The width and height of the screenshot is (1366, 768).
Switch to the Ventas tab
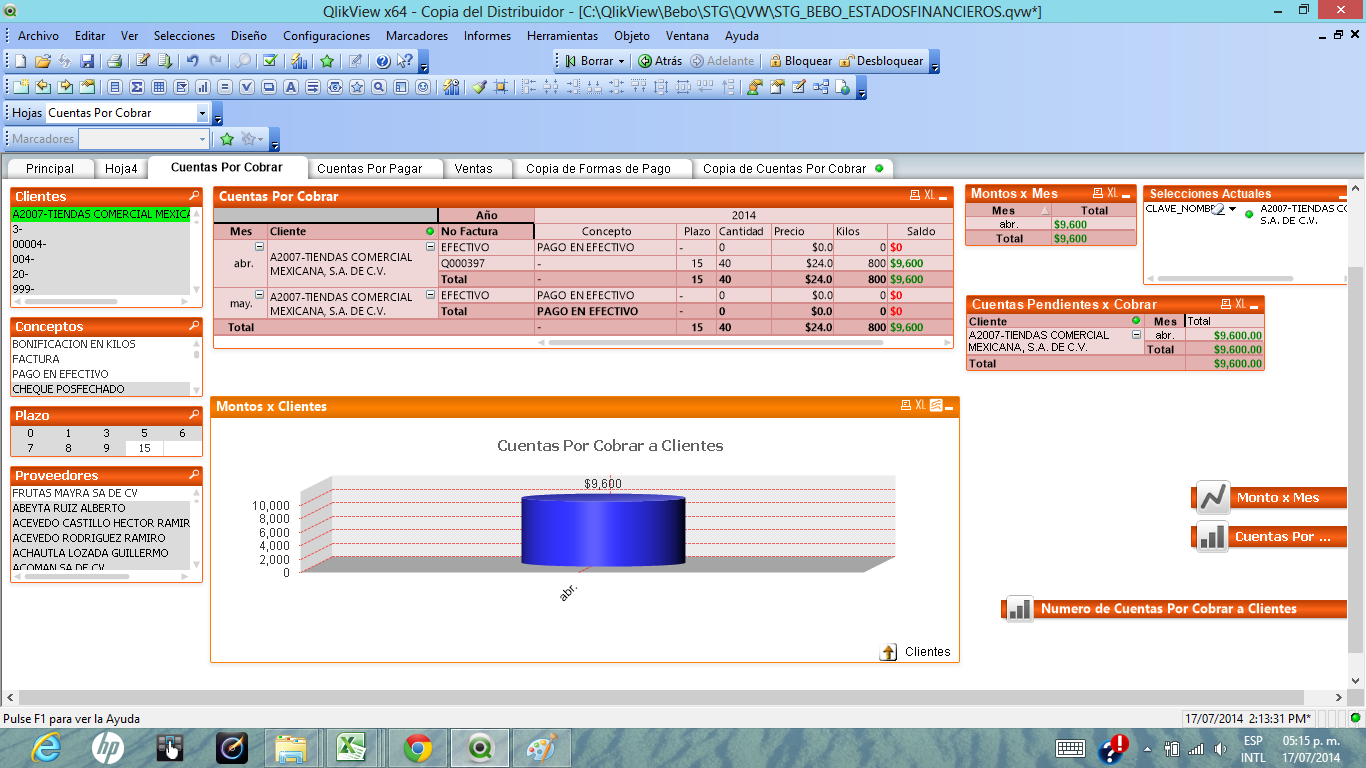[474, 169]
